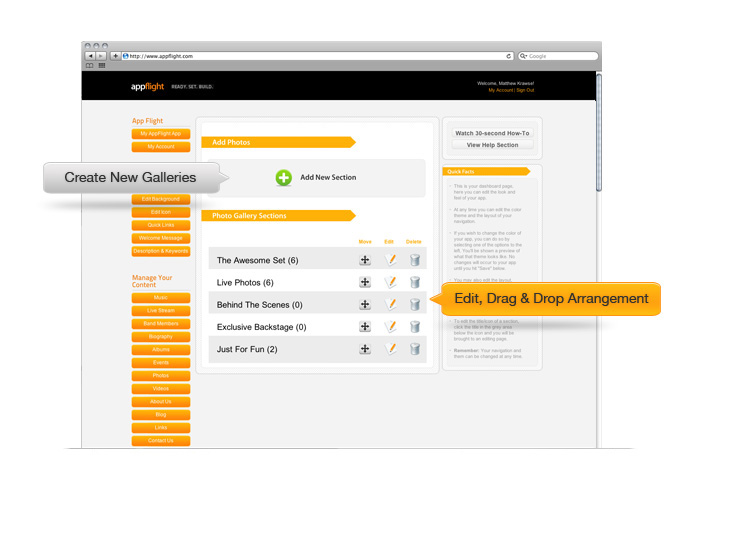This screenshot has height=540, width=732.
Task: Open Description & Keywords sidebar button
Action: pos(161,251)
